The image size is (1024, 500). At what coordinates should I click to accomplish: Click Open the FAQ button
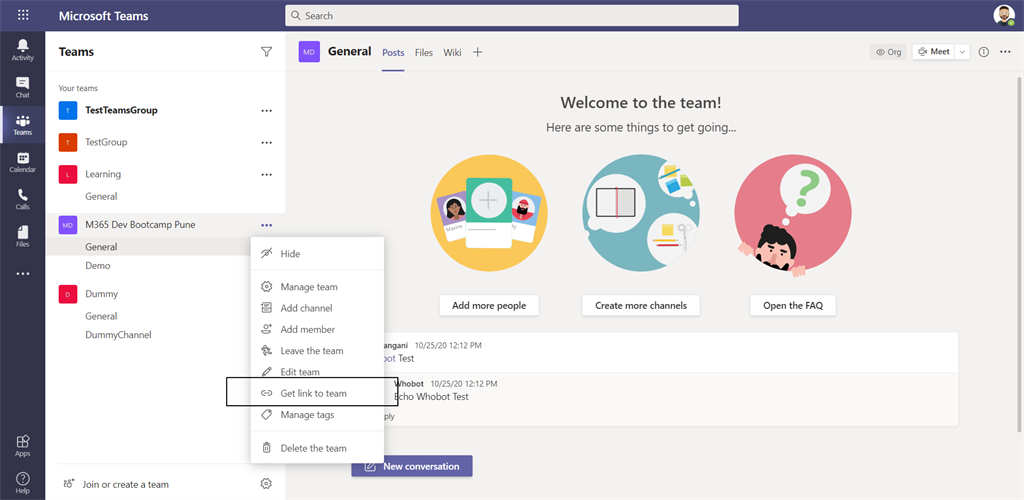[793, 305]
